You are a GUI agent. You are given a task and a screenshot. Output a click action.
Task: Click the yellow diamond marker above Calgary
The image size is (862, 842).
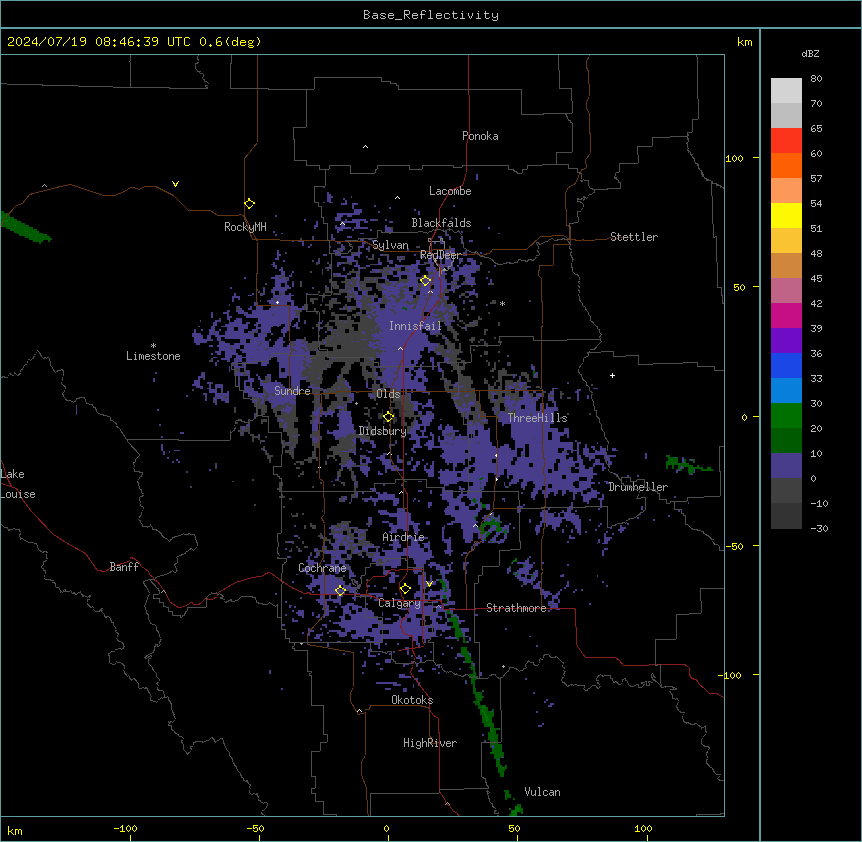pos(405,589)
